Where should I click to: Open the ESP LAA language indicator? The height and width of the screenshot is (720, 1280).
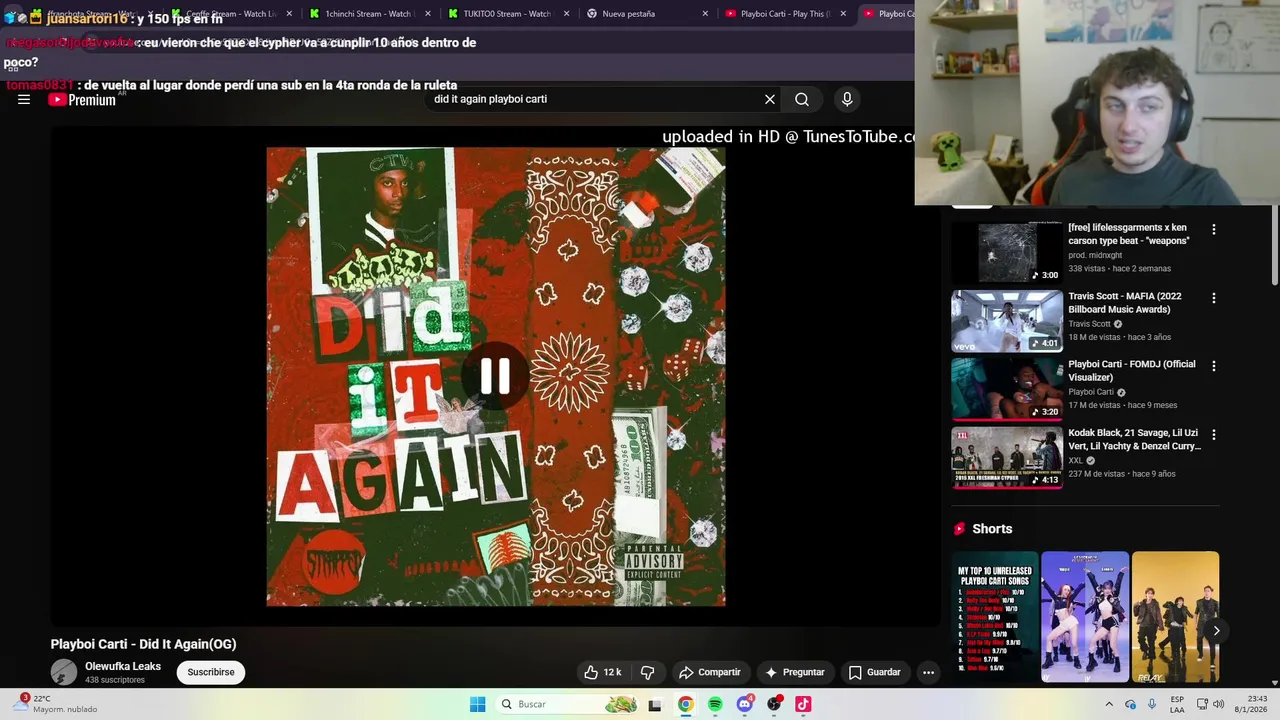click(1177, 704)
